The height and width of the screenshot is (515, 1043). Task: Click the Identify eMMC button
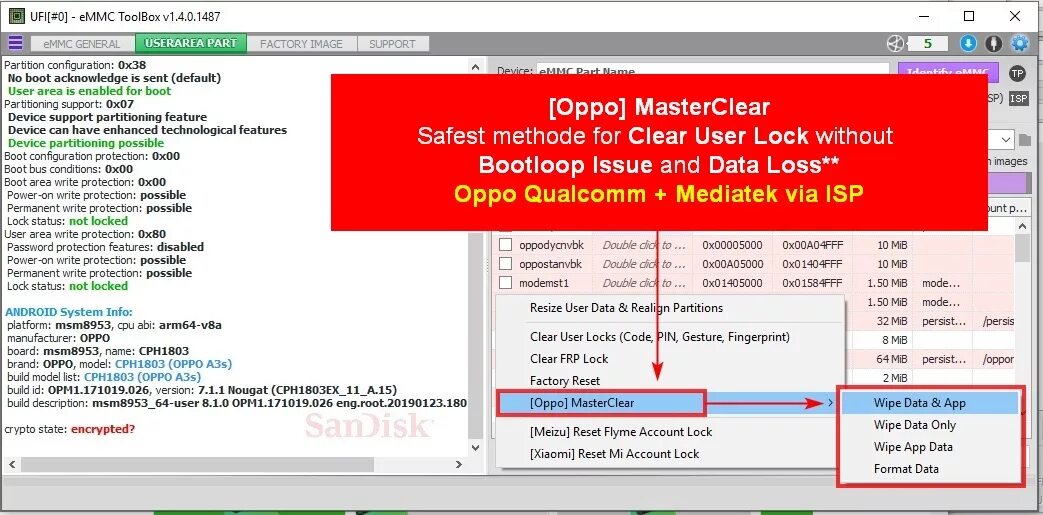[948, 72]
